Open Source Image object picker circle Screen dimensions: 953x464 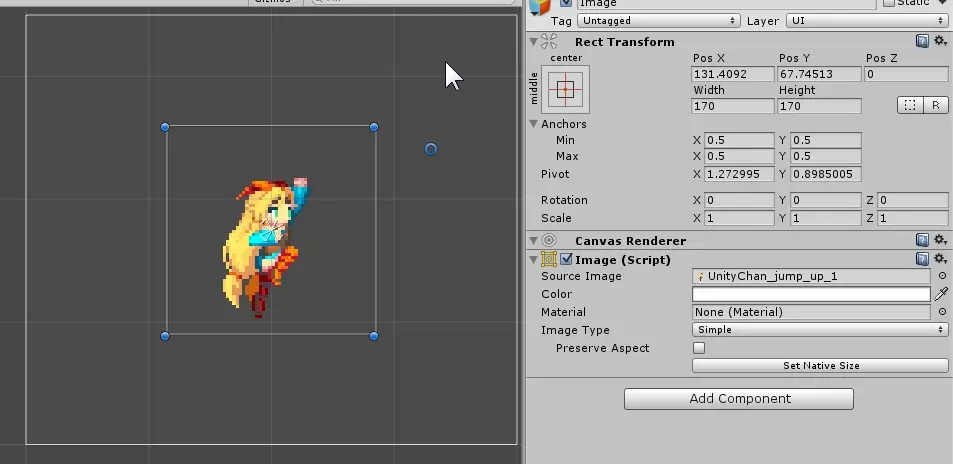coord(942,276)
